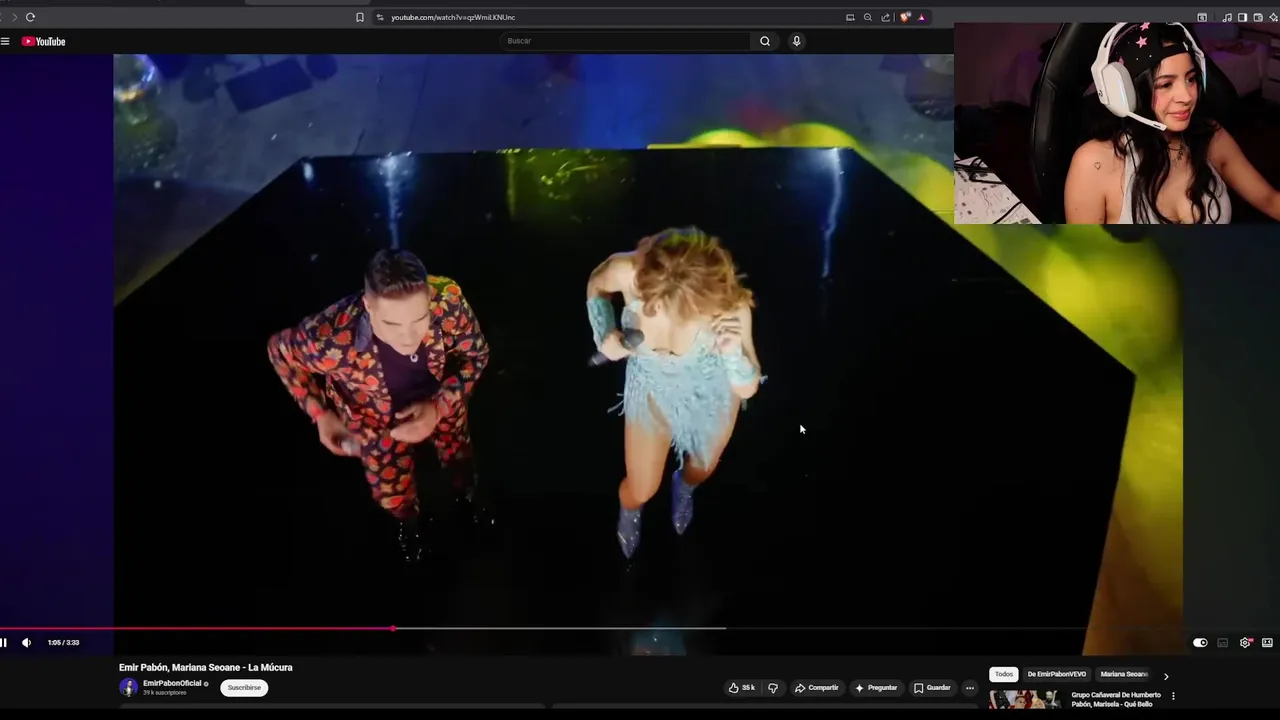Switch player to theater mode
The height and width of the screenshot is (720, 1280).
tap(1267, 643)
